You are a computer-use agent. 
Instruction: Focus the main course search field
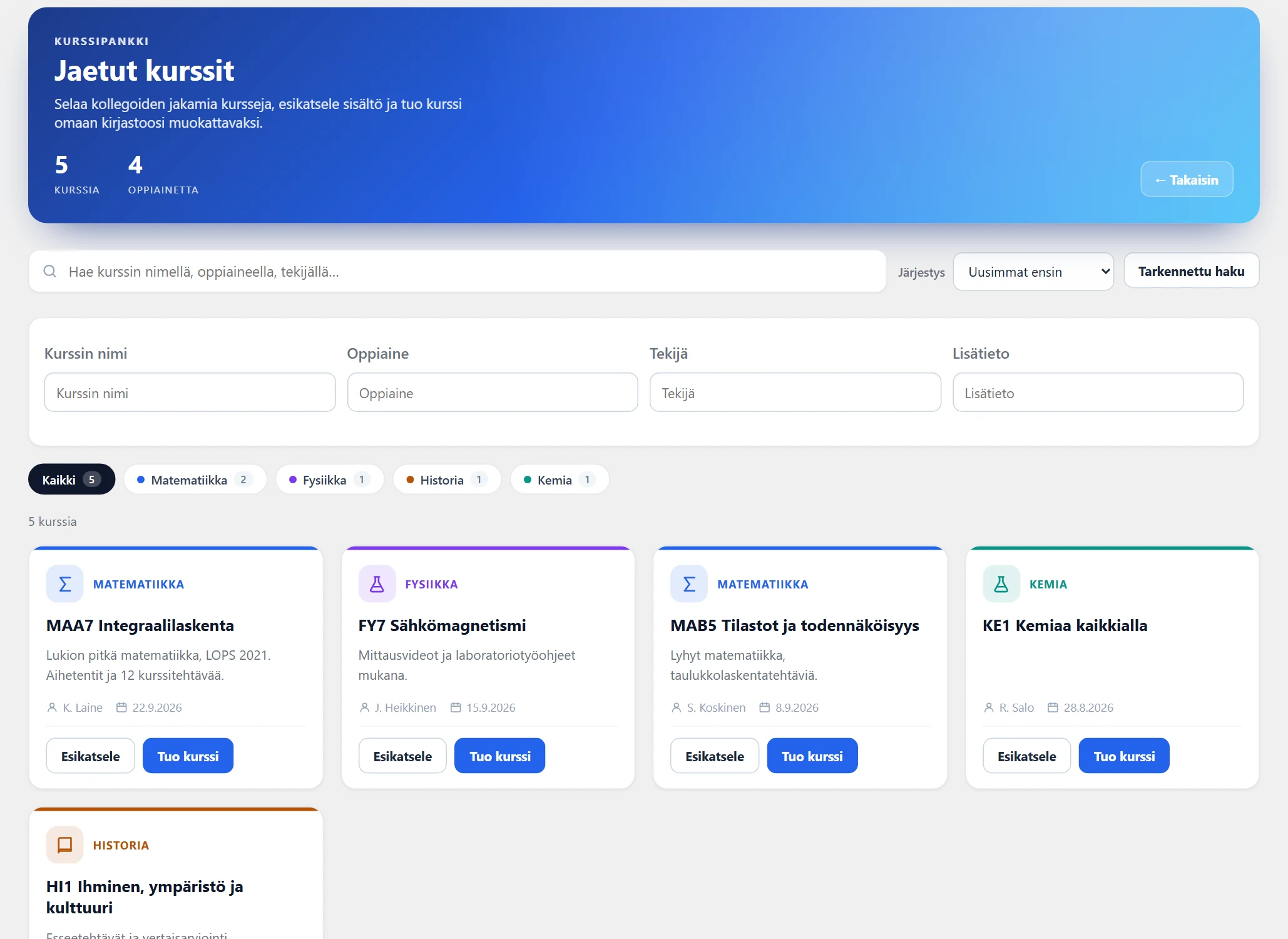pyautogui.click(x=457, y=271)
